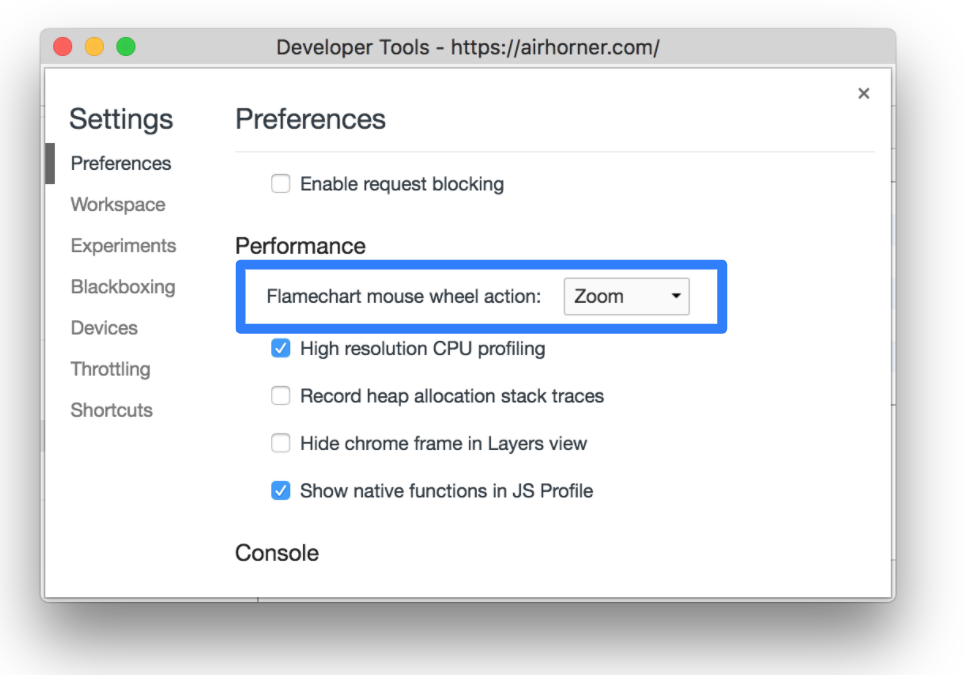Click the green fullscreen window button
The width and height of the screenshot is (965, 675).
click(x=126, y=47)
